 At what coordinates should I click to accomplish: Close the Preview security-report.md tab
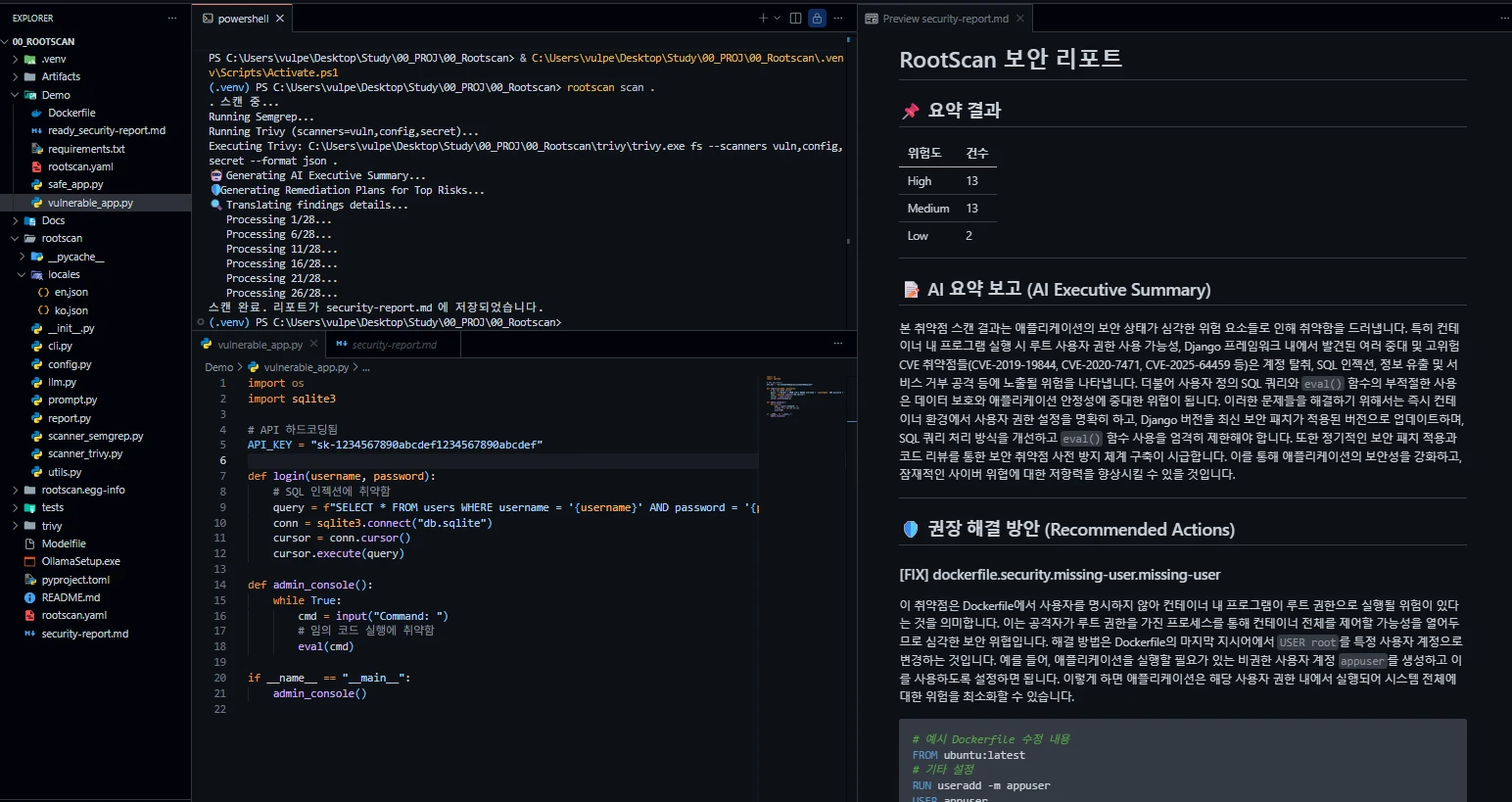tap(1019, 18)
